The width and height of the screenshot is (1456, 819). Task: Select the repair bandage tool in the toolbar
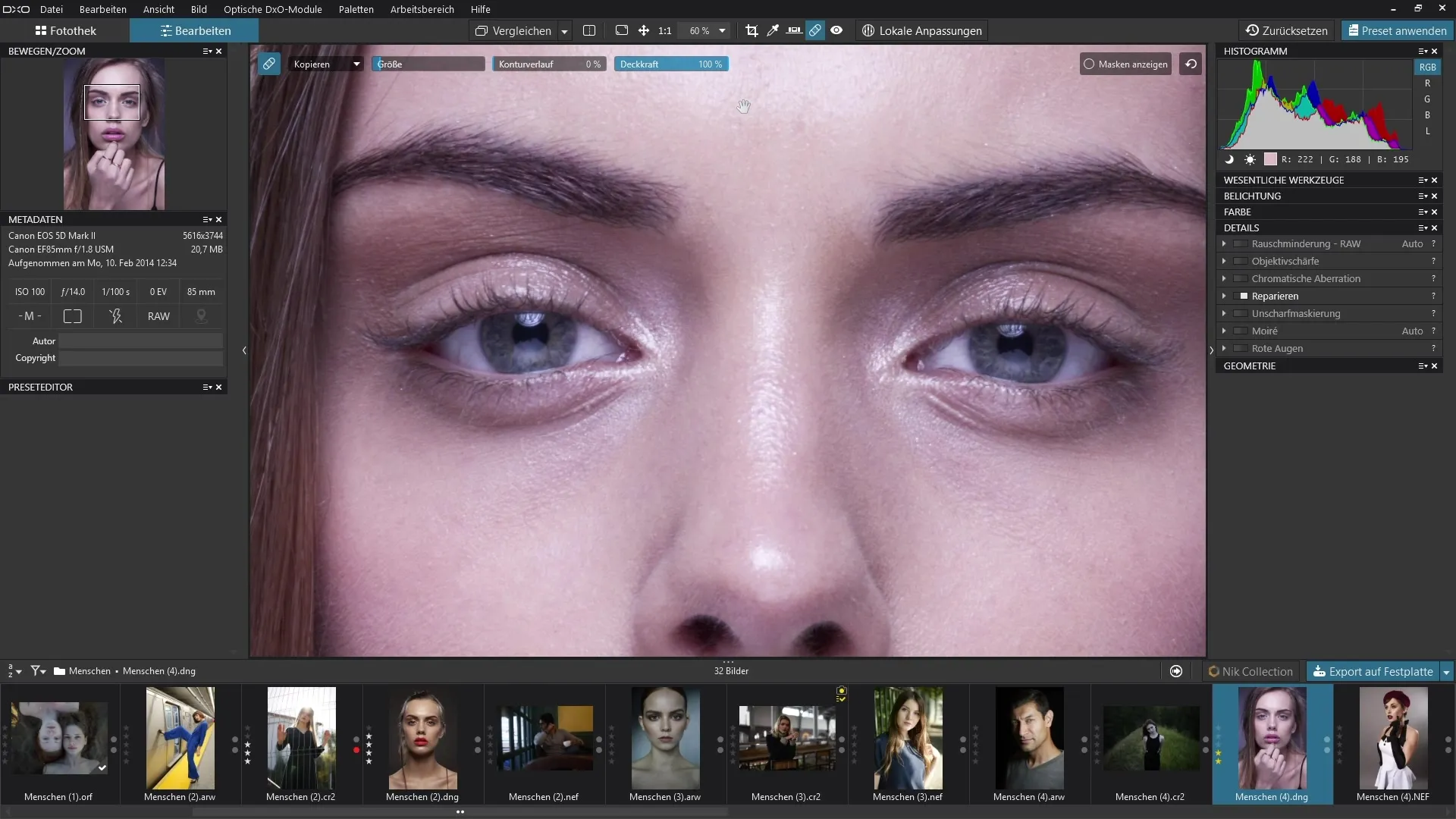point(815,30)
